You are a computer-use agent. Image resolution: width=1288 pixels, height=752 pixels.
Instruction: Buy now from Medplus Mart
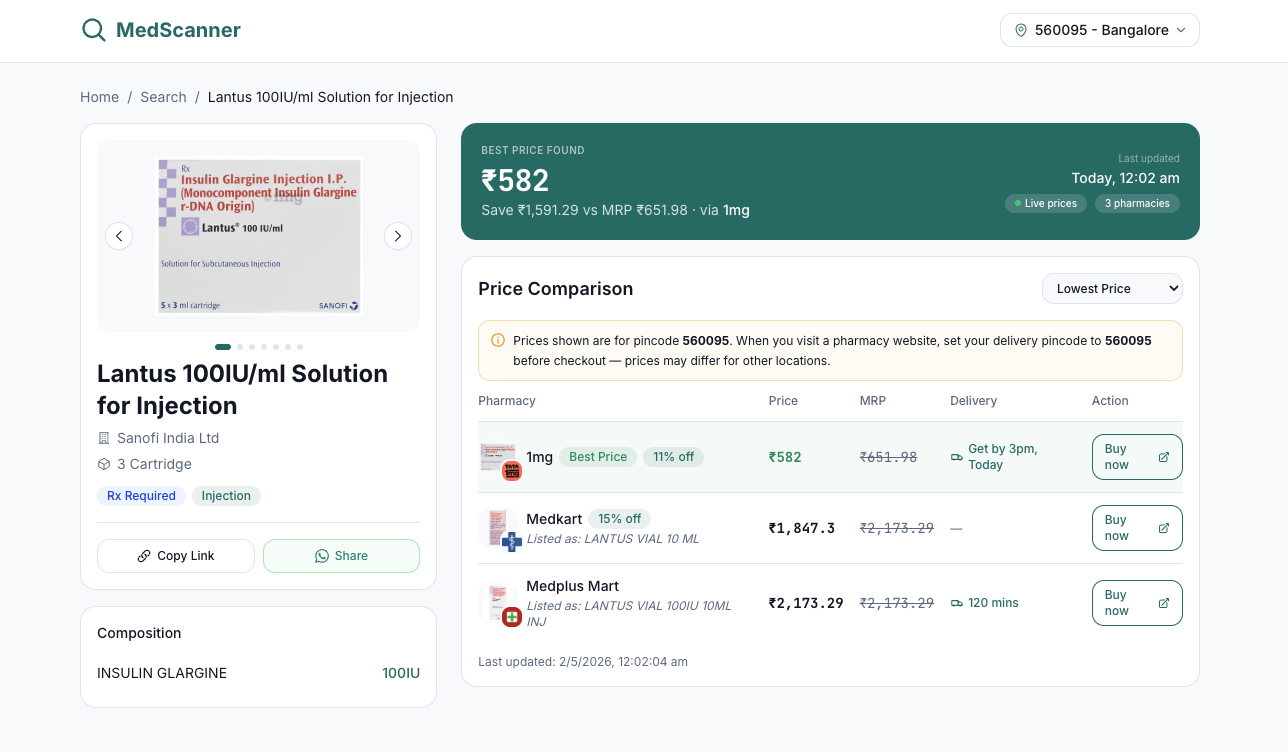pyautogui.click(x=1137, y=603)
